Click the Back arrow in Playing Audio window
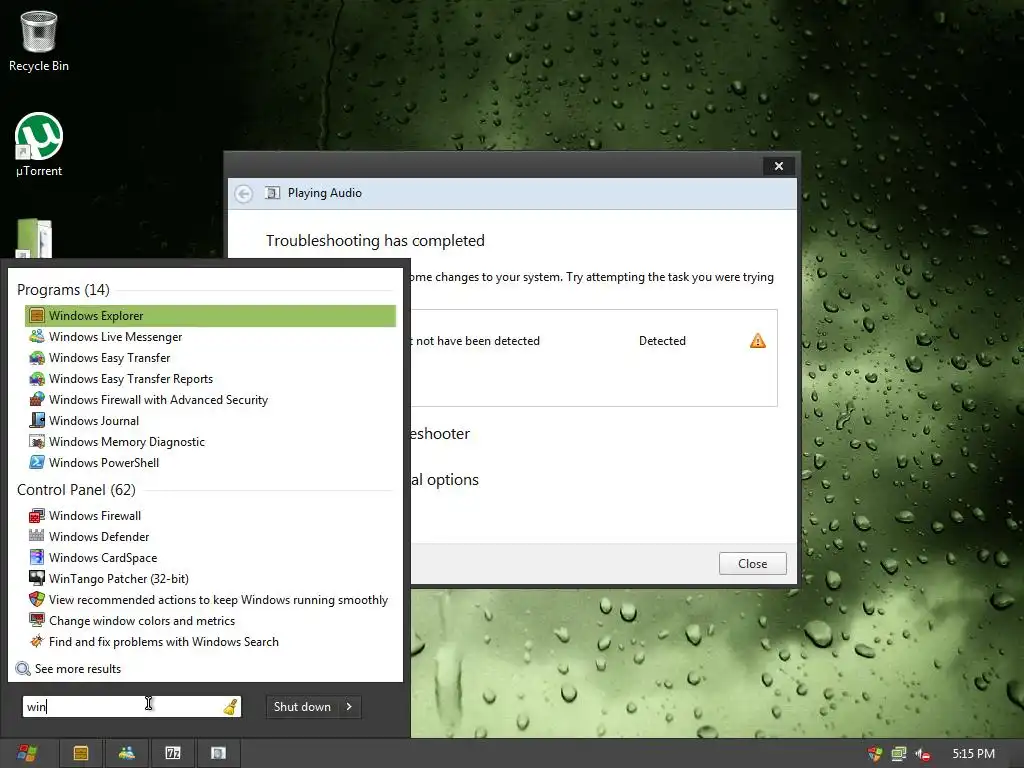1024x768 pixels. click(x=244, y=194)
